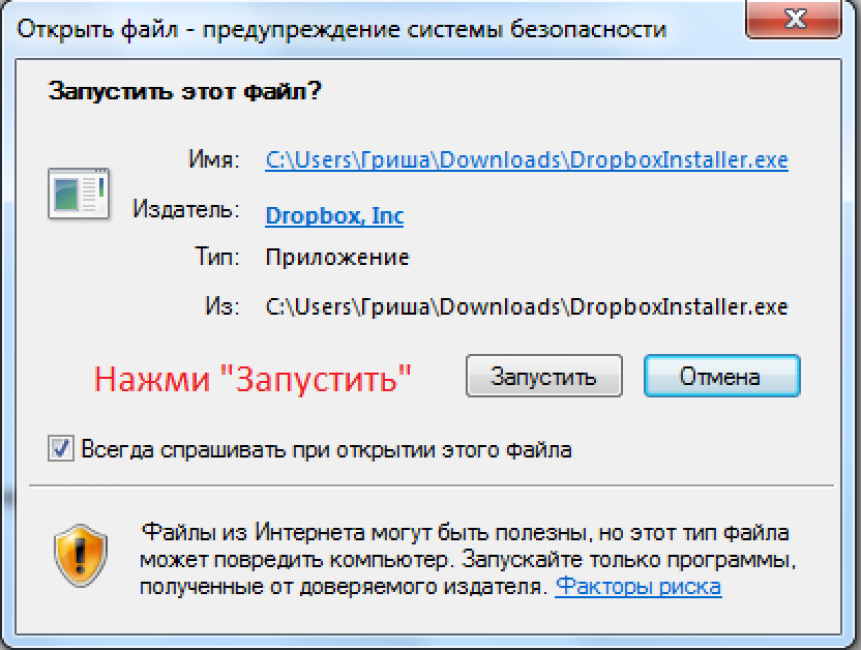The width and height of the screenshot is (861, 650).
Task: Open the Dropbox, Inc publisher link
Action: click(x=334, y=216)
